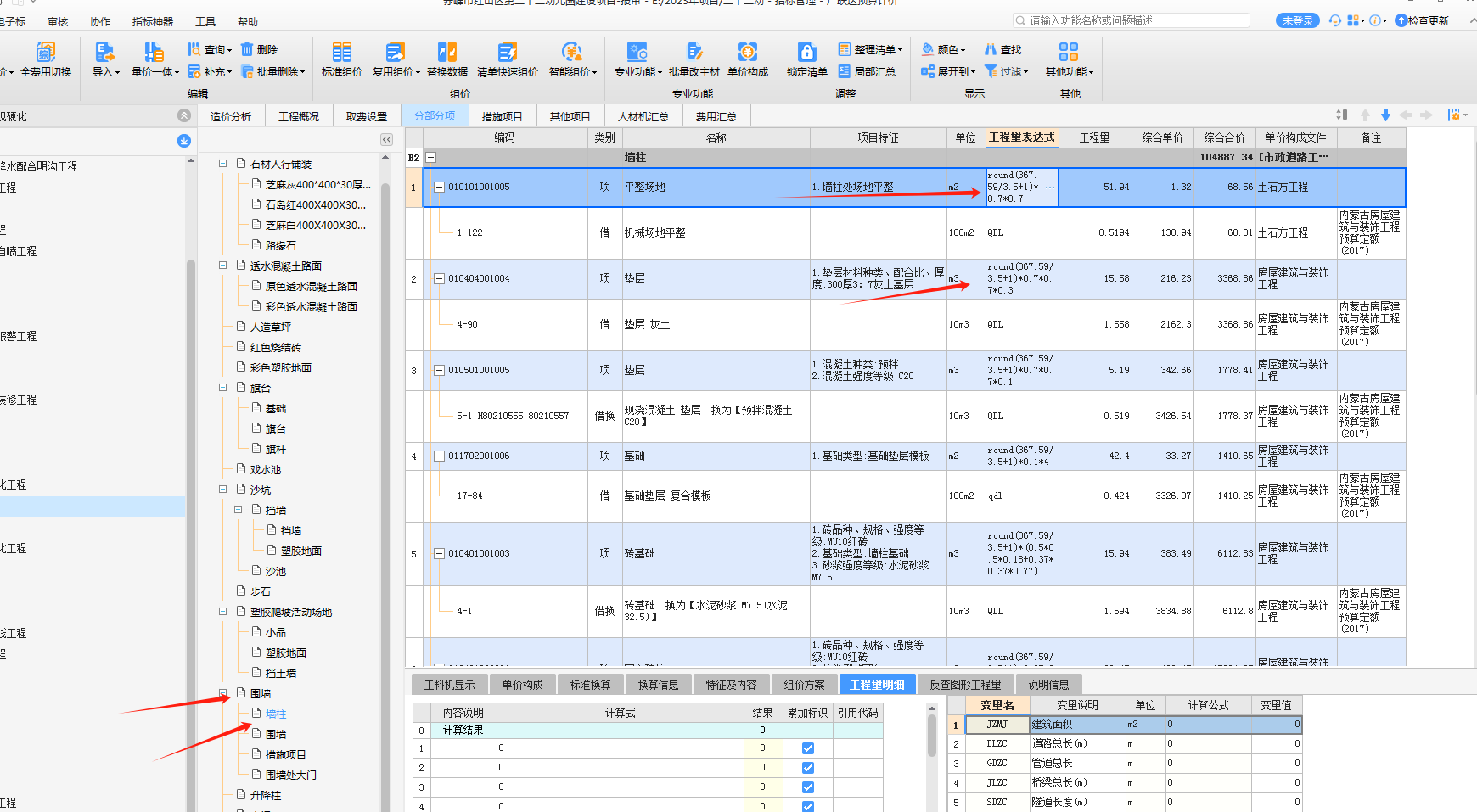This screenshot has width=1477, height=812.
Task: Switch to the 措施项目 tab
Action: 503,116
